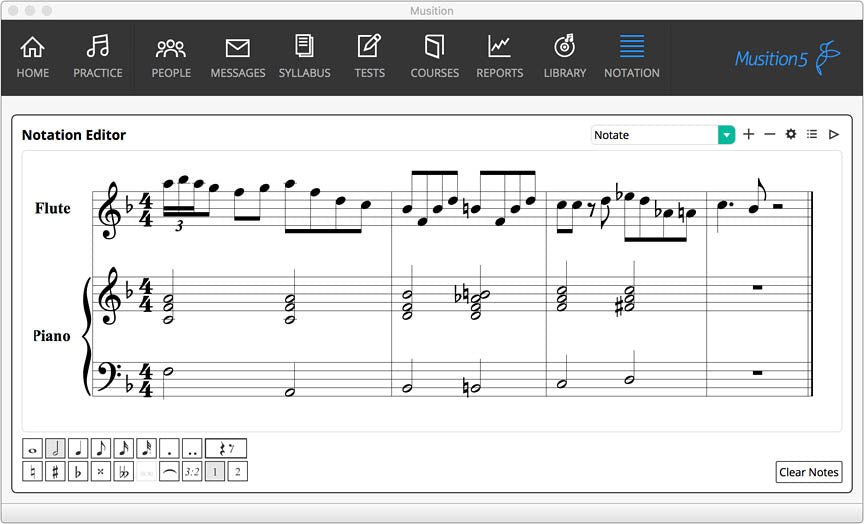Toggle the single dot modifier
The height and width of the screenshot is (524, 864).
point(169,449)
